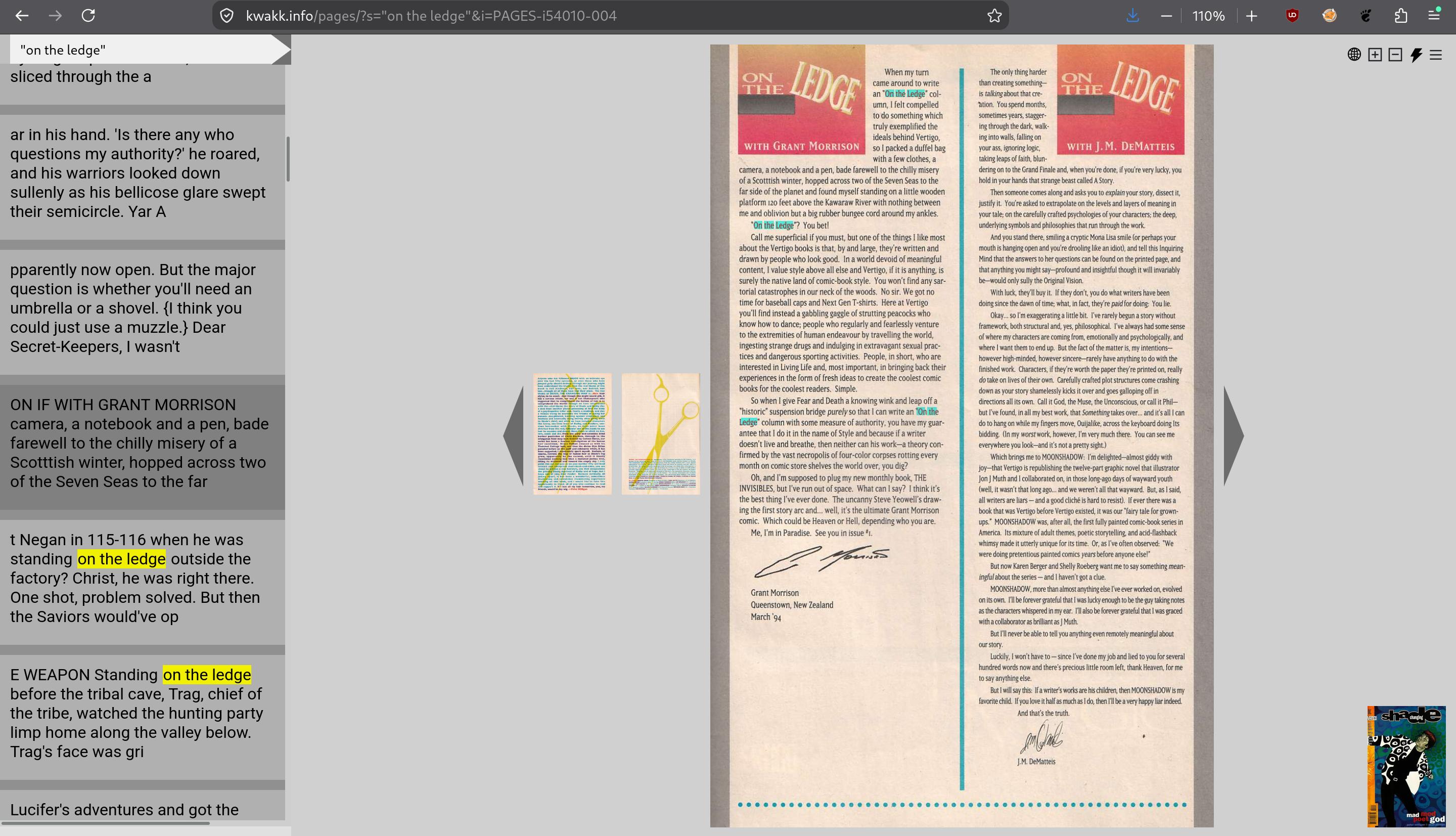Click the highlighted "On the Ledge"? You bet! phrase
1456x836 pixels.
click(790, 226)
